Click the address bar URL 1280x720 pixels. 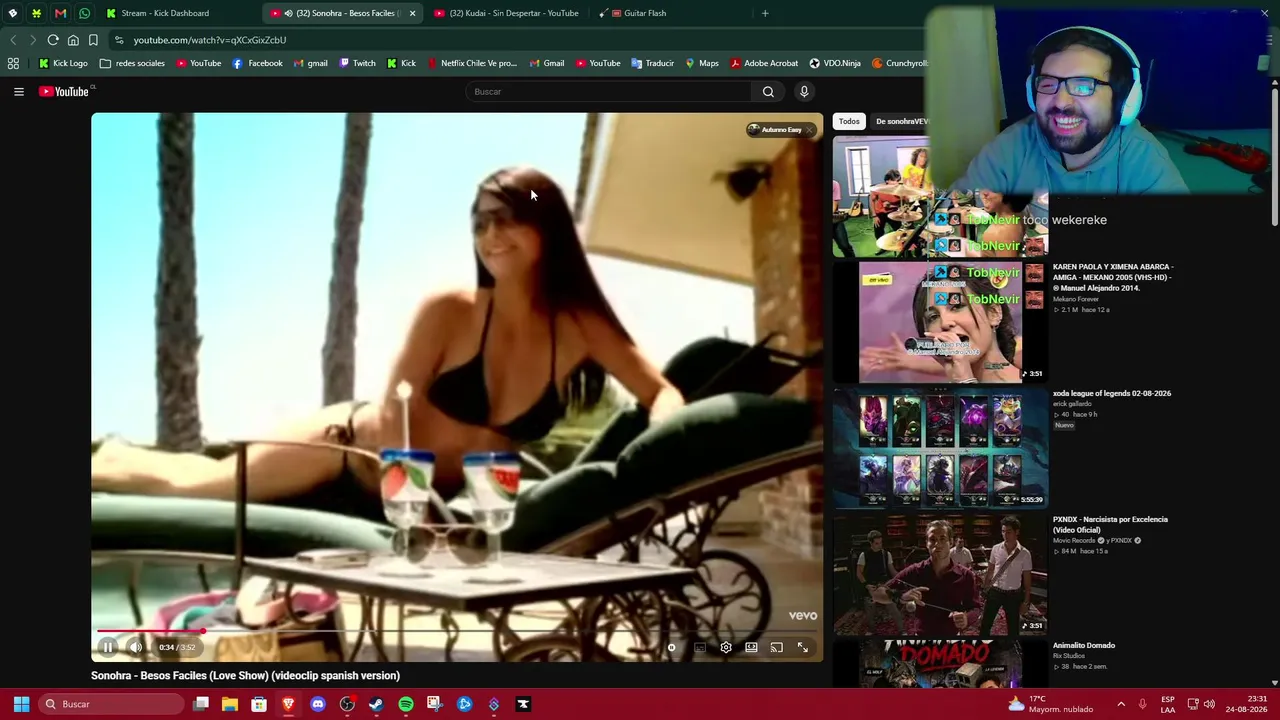(210, 40)
